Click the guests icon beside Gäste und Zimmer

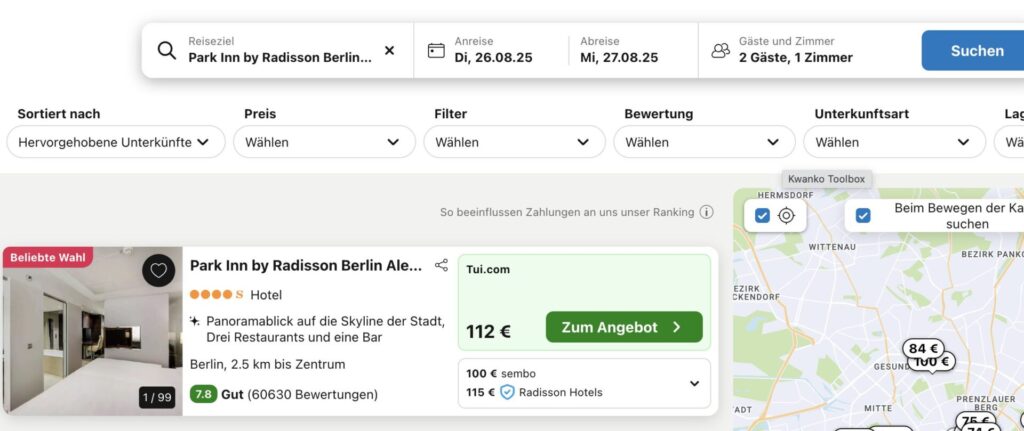pos(720,50)
